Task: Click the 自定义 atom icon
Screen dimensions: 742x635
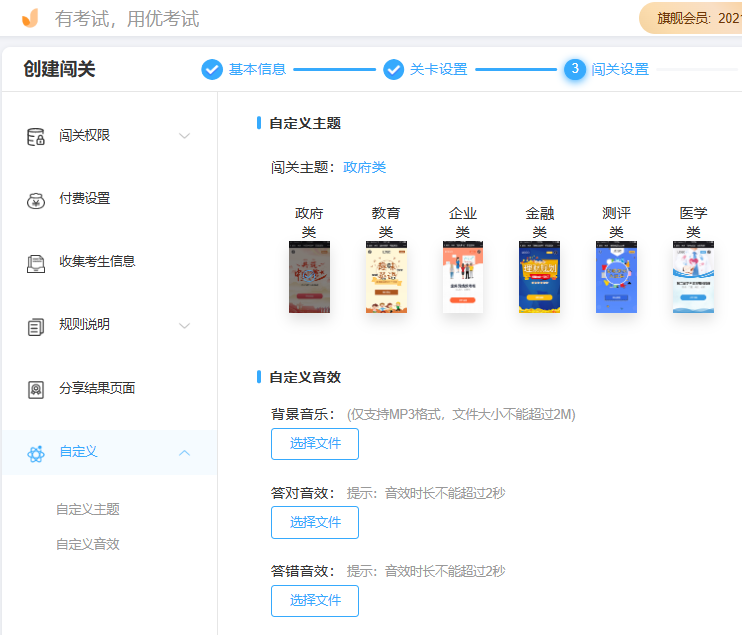Action: pyautogui.click(x=35, y=454)
